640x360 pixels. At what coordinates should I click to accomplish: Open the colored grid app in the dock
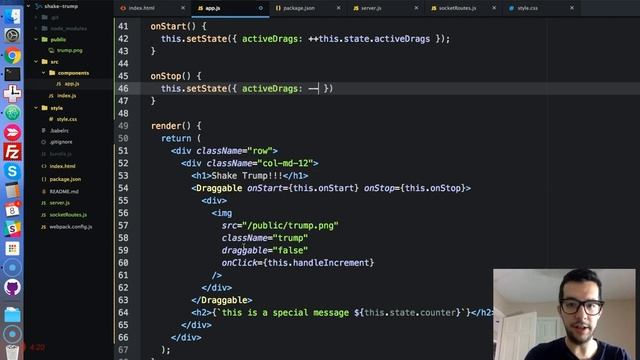tap(12, 249)
